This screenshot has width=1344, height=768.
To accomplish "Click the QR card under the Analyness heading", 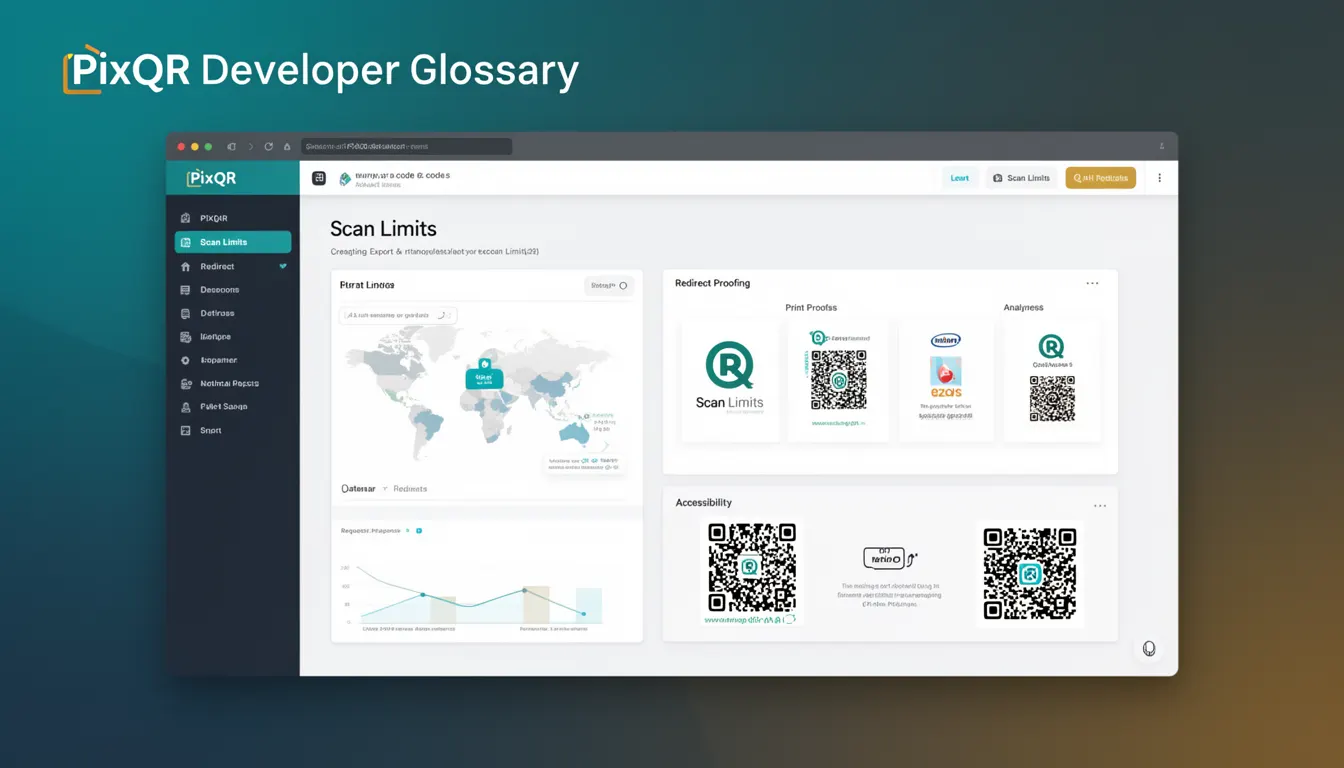I will [1051, 381].
